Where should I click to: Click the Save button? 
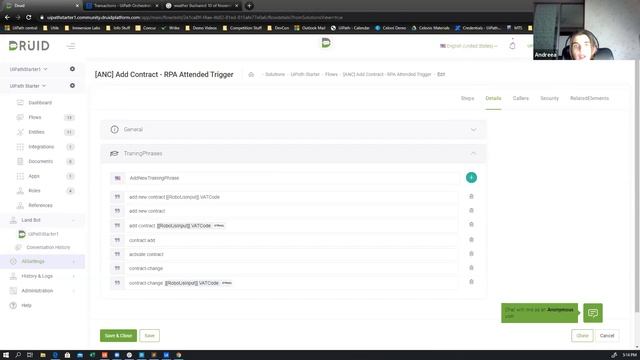149,336
